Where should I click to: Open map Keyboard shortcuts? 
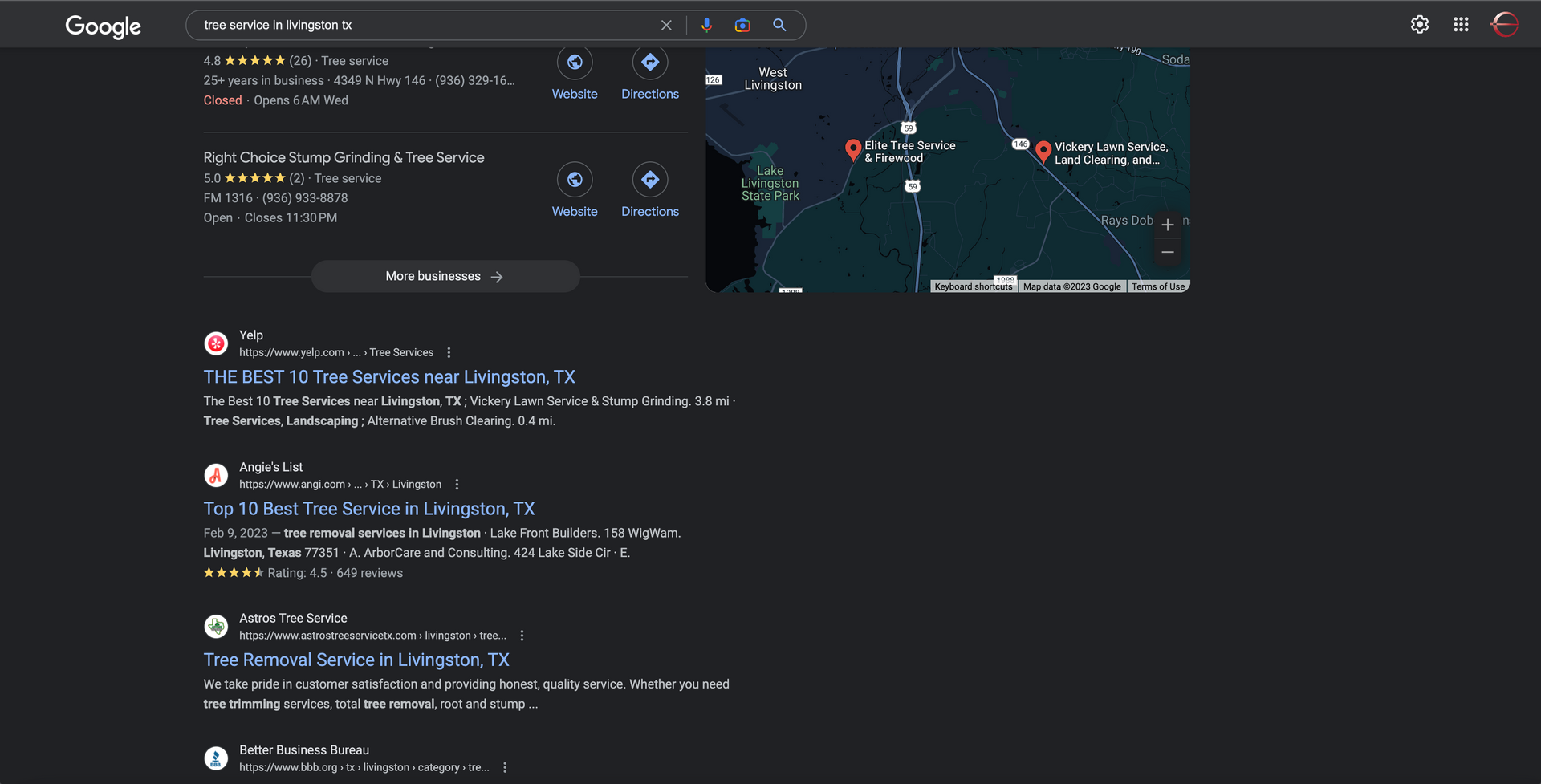(x=974, y=286)
